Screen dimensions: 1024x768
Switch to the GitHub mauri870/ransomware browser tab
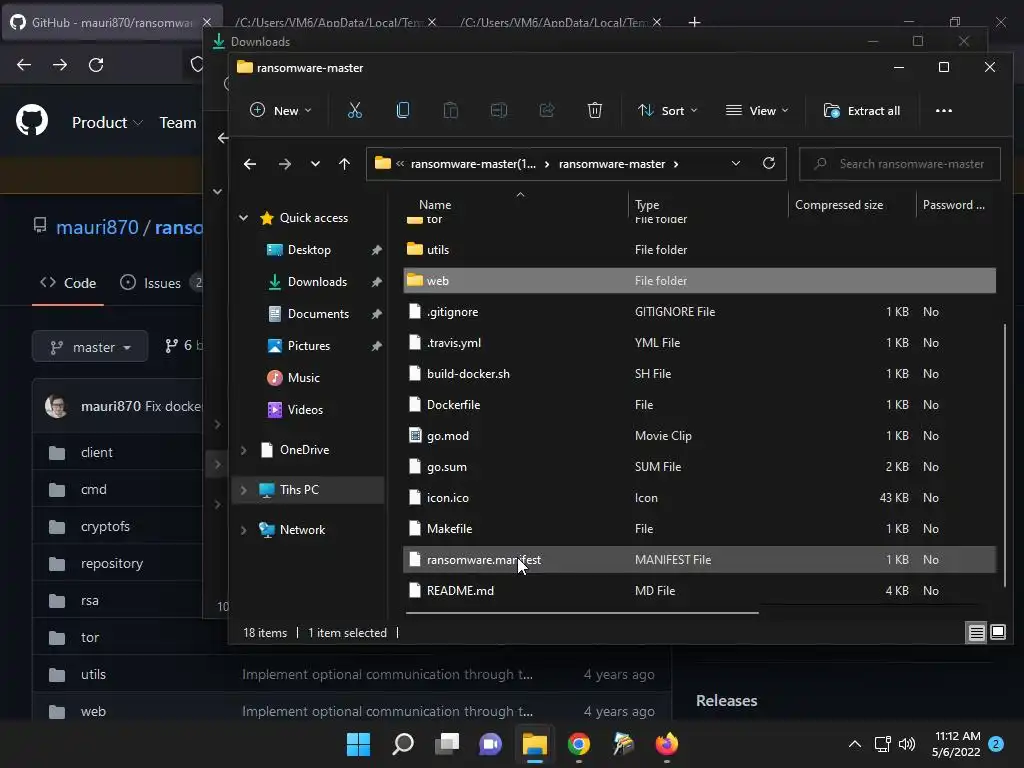coord(111,22)
